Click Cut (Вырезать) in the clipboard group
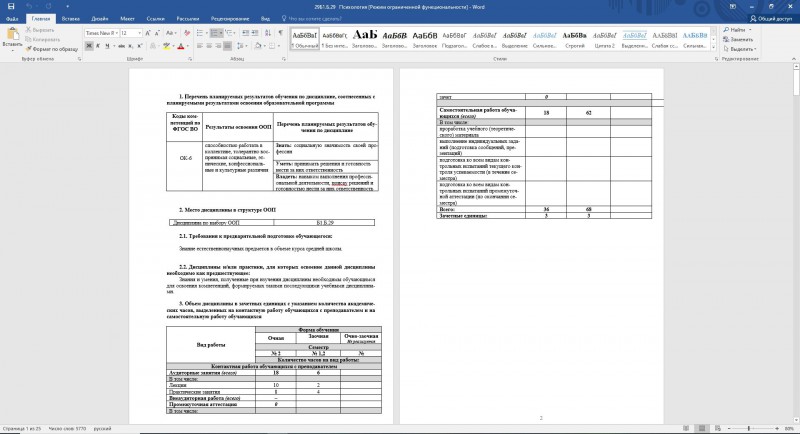This screenshot has width=800, height=434. point(40,30)
